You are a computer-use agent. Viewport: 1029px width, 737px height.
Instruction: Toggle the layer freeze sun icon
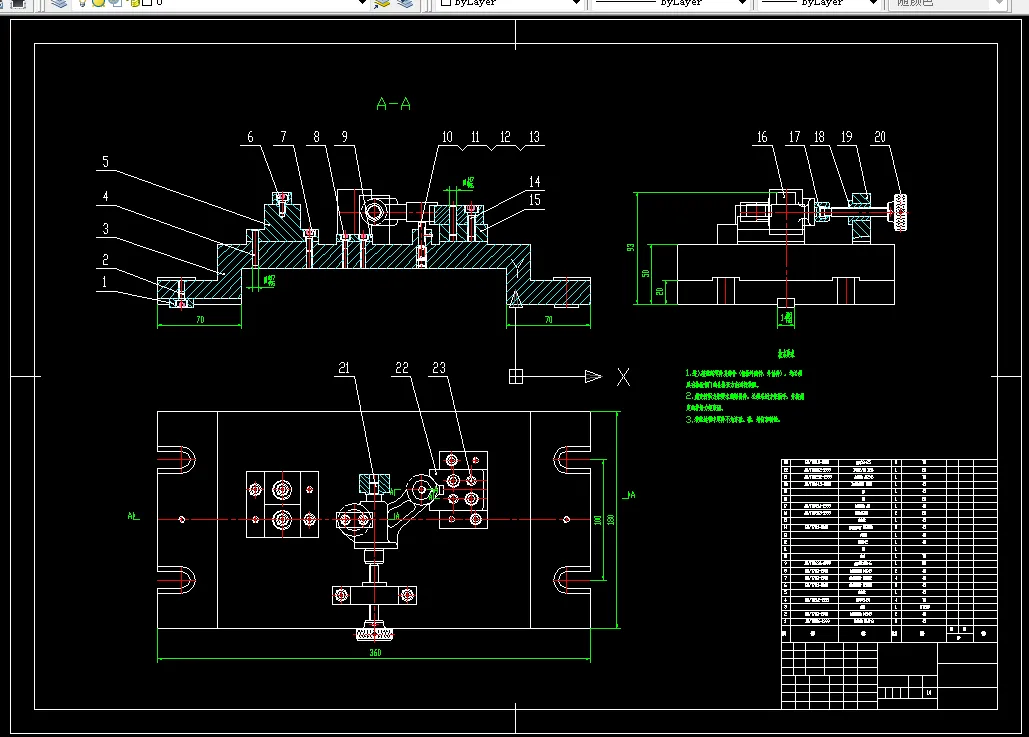98,3
